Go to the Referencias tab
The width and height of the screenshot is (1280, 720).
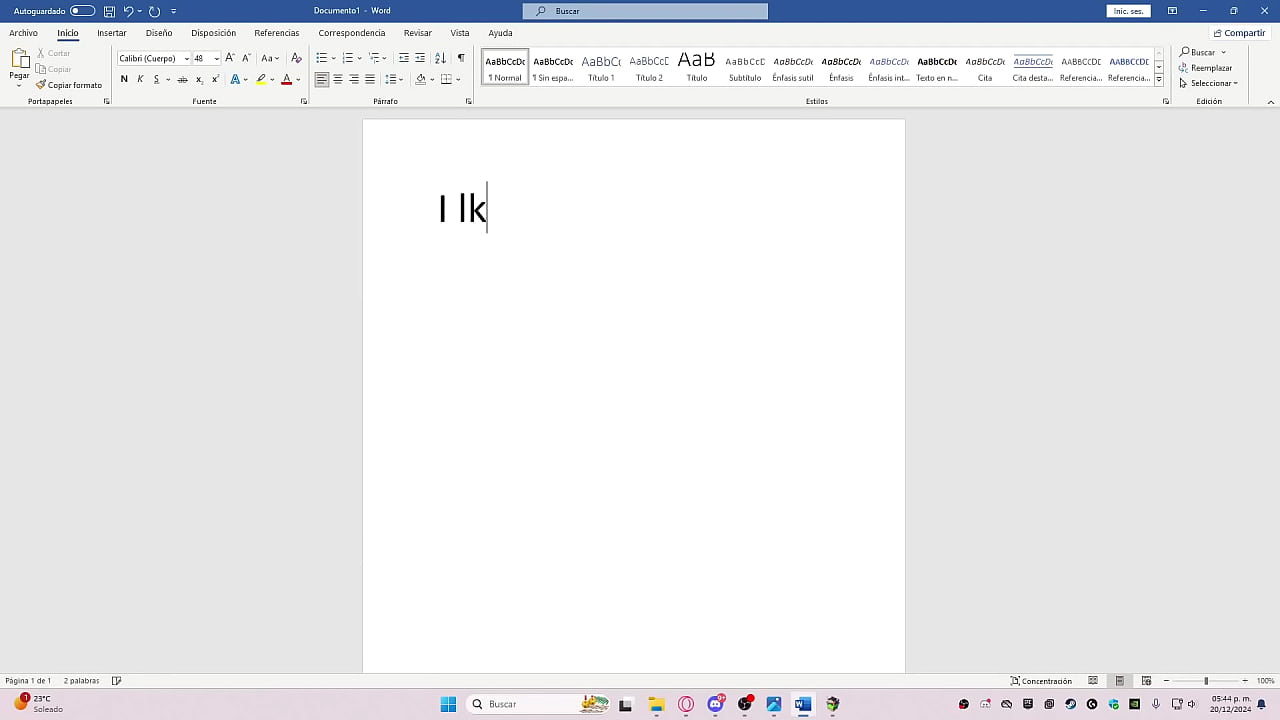pyautogui.click(x=277, y=33)
